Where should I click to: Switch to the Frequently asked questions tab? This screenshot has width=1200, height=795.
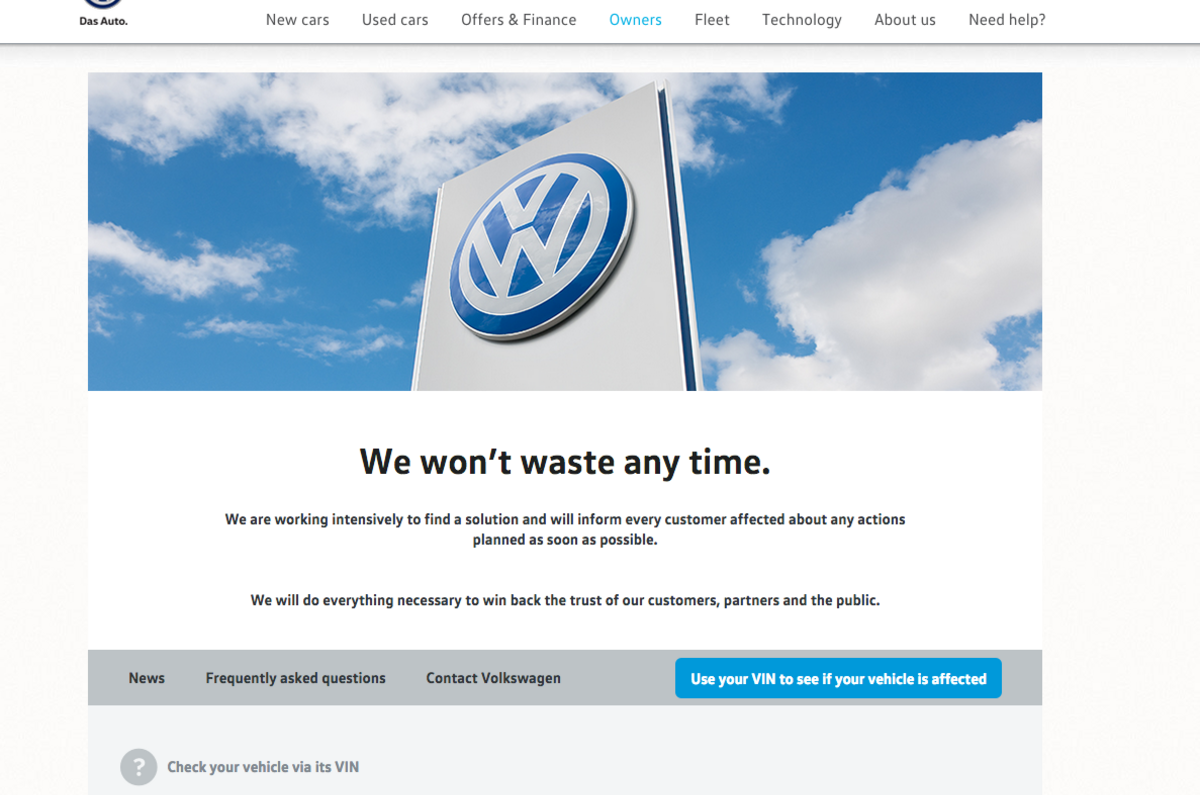295,677
